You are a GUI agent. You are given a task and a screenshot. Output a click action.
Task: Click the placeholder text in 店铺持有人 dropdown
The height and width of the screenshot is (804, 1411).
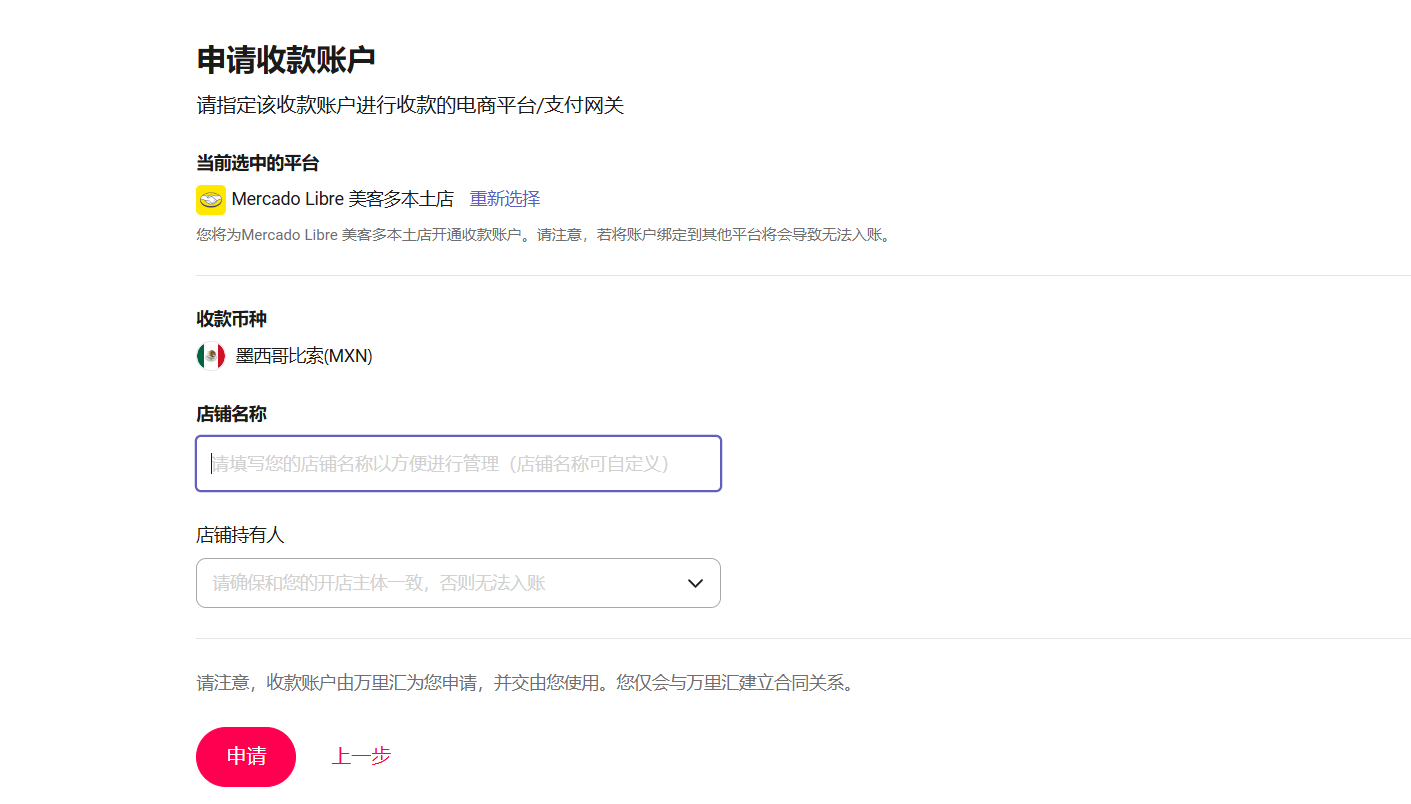[x=379, y=583]
